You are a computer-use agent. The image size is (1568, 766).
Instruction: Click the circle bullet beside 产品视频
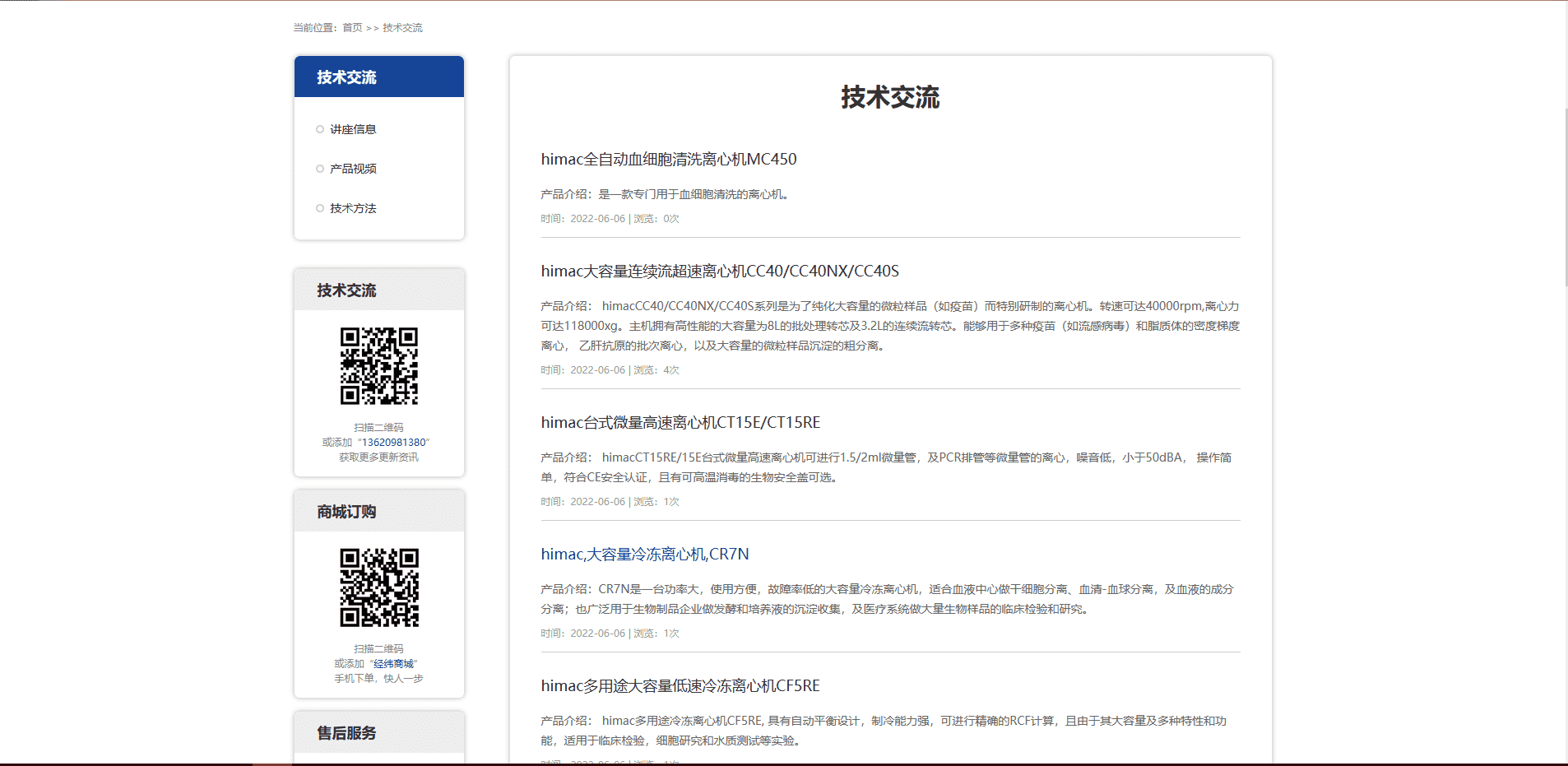(320, 169)
